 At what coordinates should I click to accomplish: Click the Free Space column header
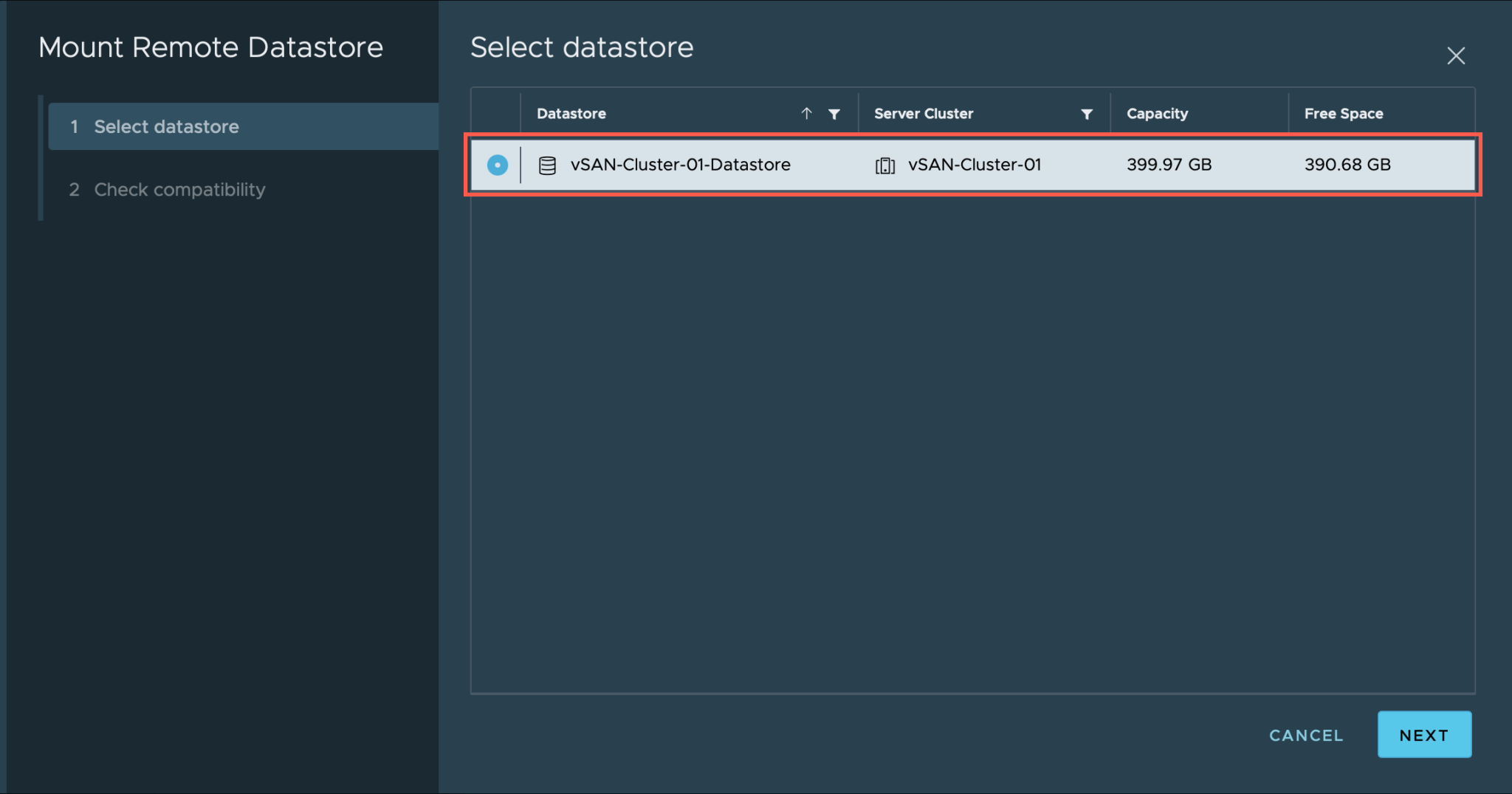1344,114
